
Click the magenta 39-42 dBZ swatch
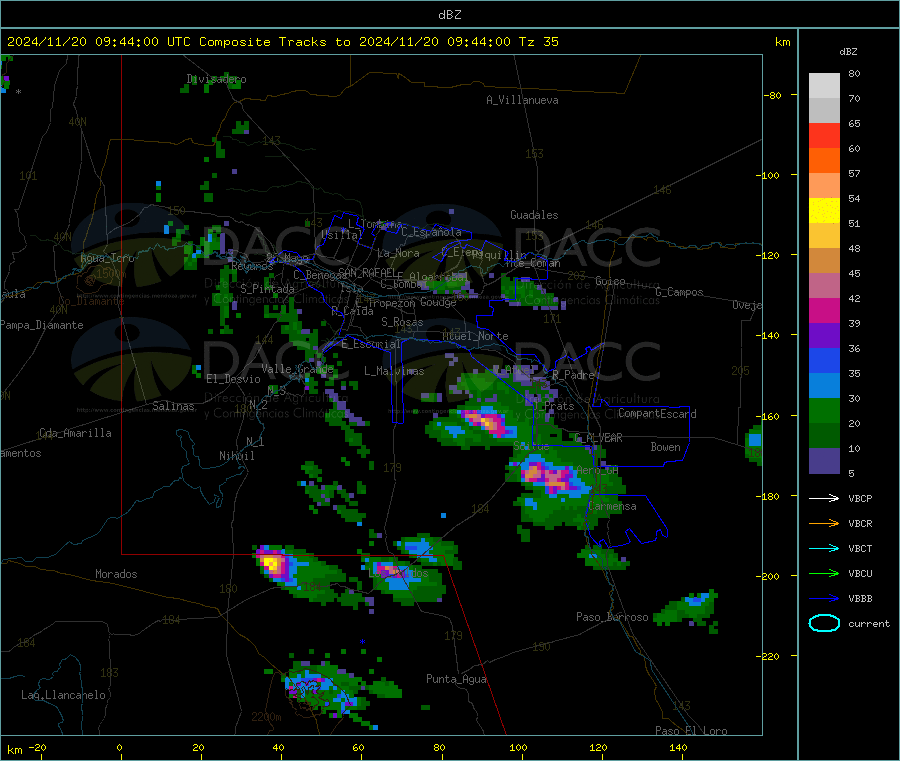click(x=824, y=310)
